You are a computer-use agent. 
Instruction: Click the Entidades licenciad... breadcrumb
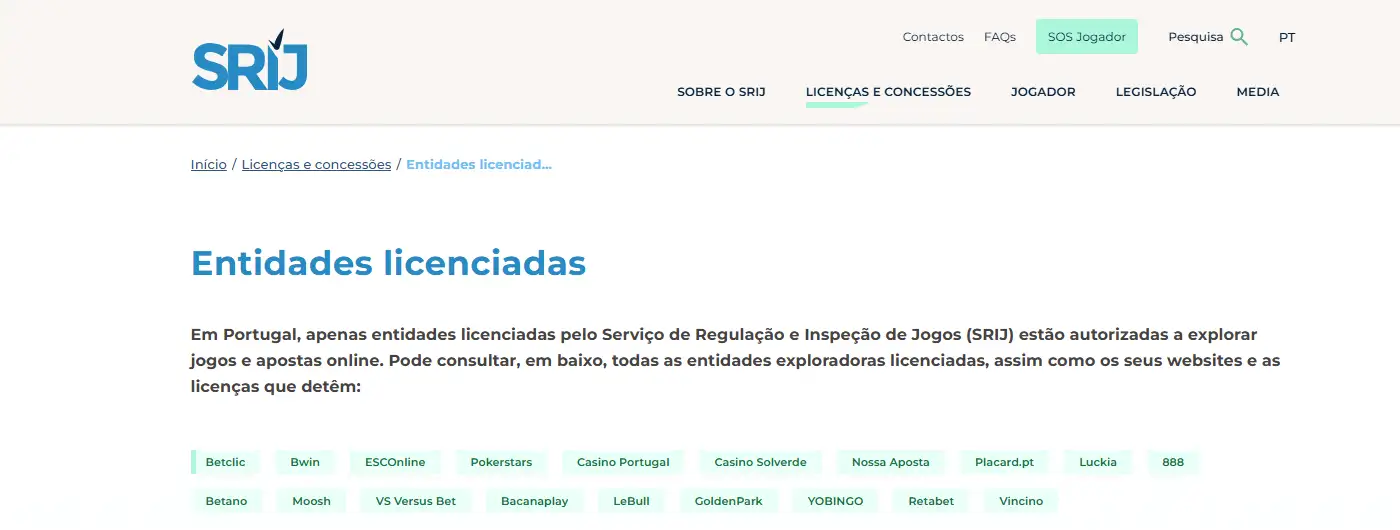point(479,164)
